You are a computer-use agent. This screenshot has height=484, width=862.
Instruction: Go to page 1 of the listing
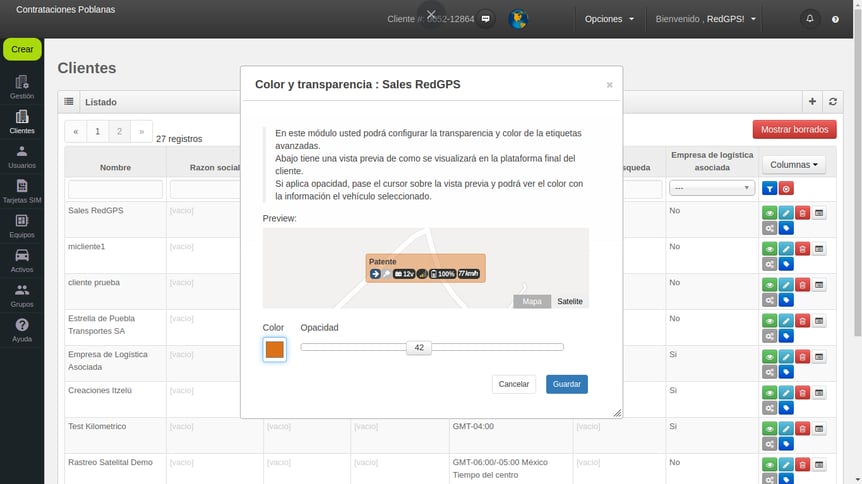click(x=97, y=131)
